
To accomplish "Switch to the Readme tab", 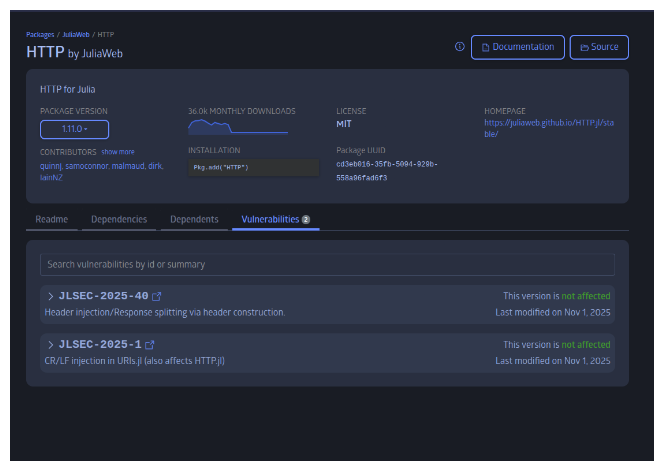I will click(52, 219).
